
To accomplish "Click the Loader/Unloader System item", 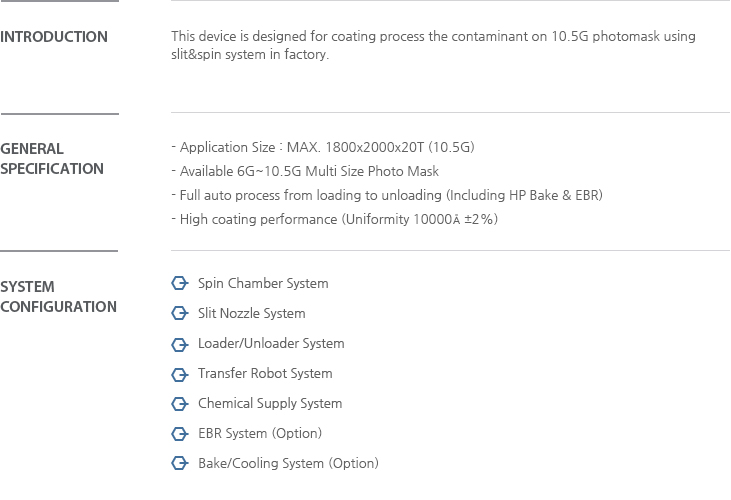I will pyautogui.click(x=271, y=343).
